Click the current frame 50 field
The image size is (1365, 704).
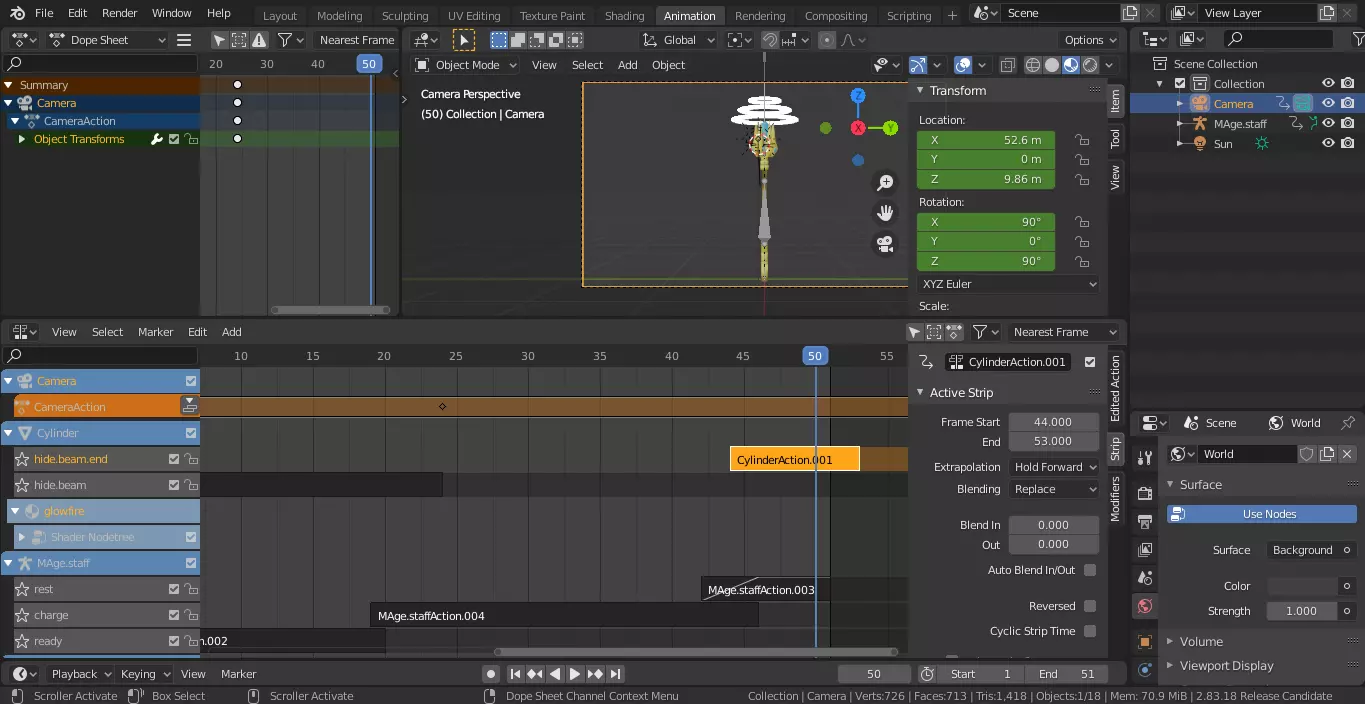(x=874, y=674)
